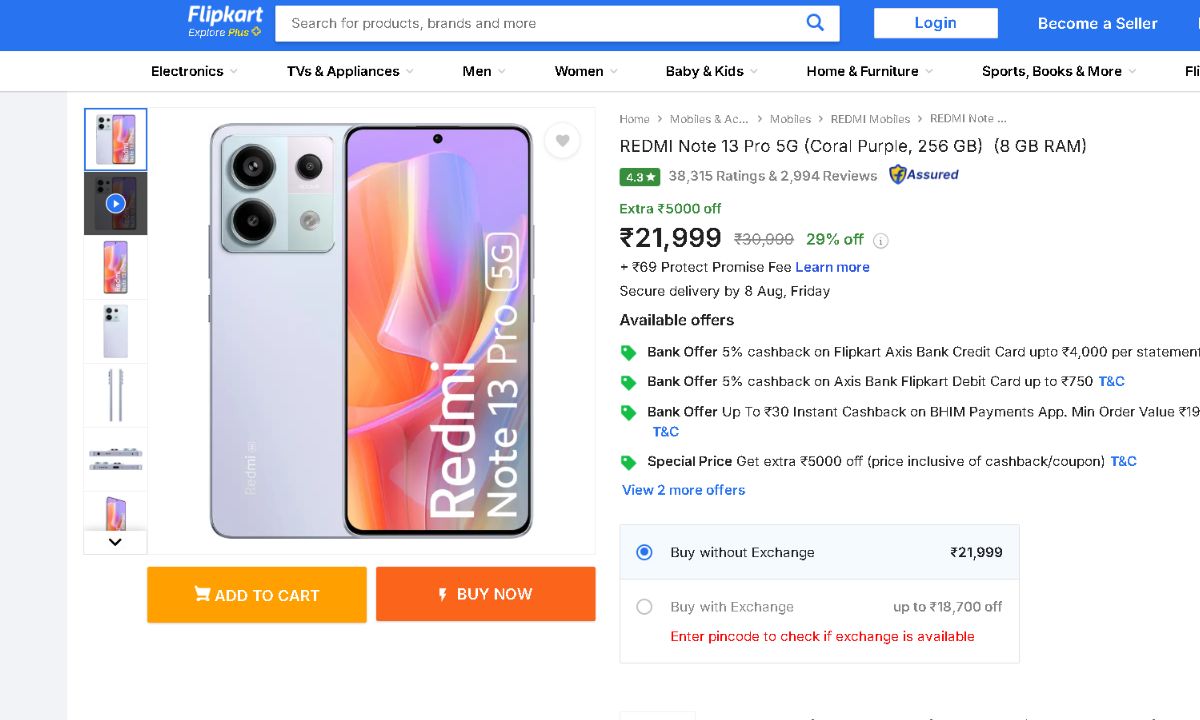Click the price info icon
Image resolution: width=1200 pixels, height=720 pixels.
click(x=881, y=240)
